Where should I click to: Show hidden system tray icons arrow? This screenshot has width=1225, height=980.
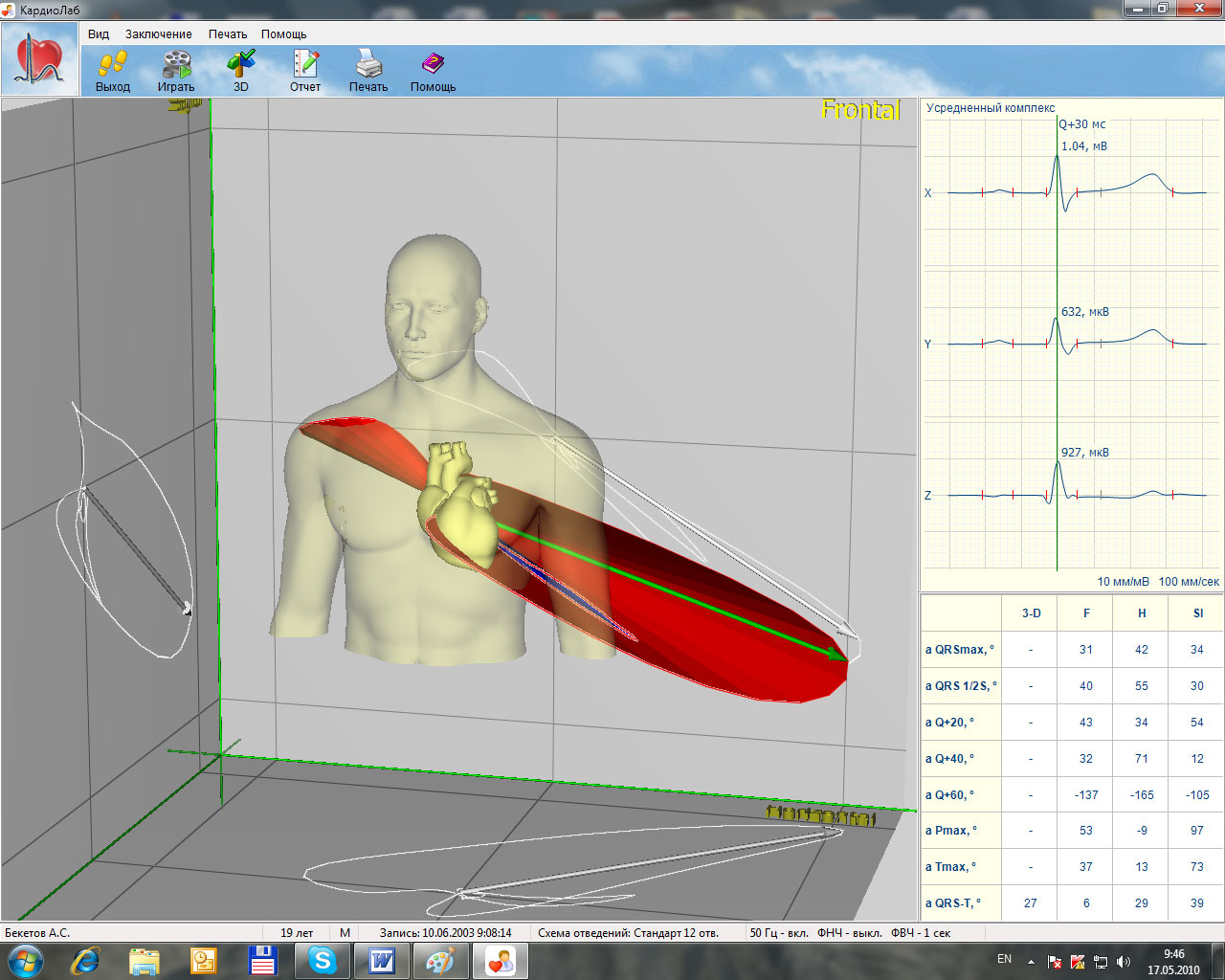(1031, 961)
